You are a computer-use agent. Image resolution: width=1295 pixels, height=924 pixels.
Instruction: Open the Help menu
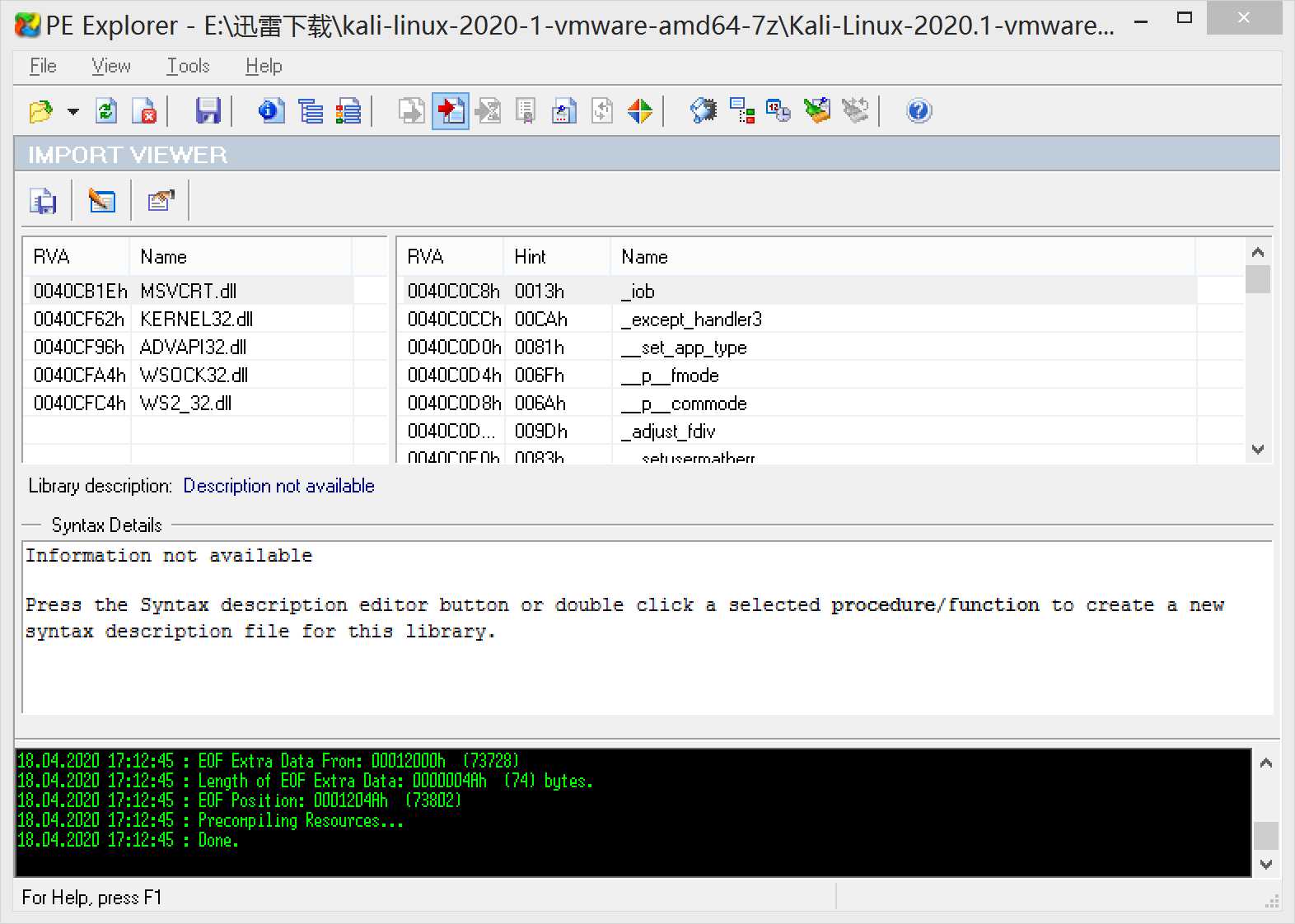coord(264,66)
